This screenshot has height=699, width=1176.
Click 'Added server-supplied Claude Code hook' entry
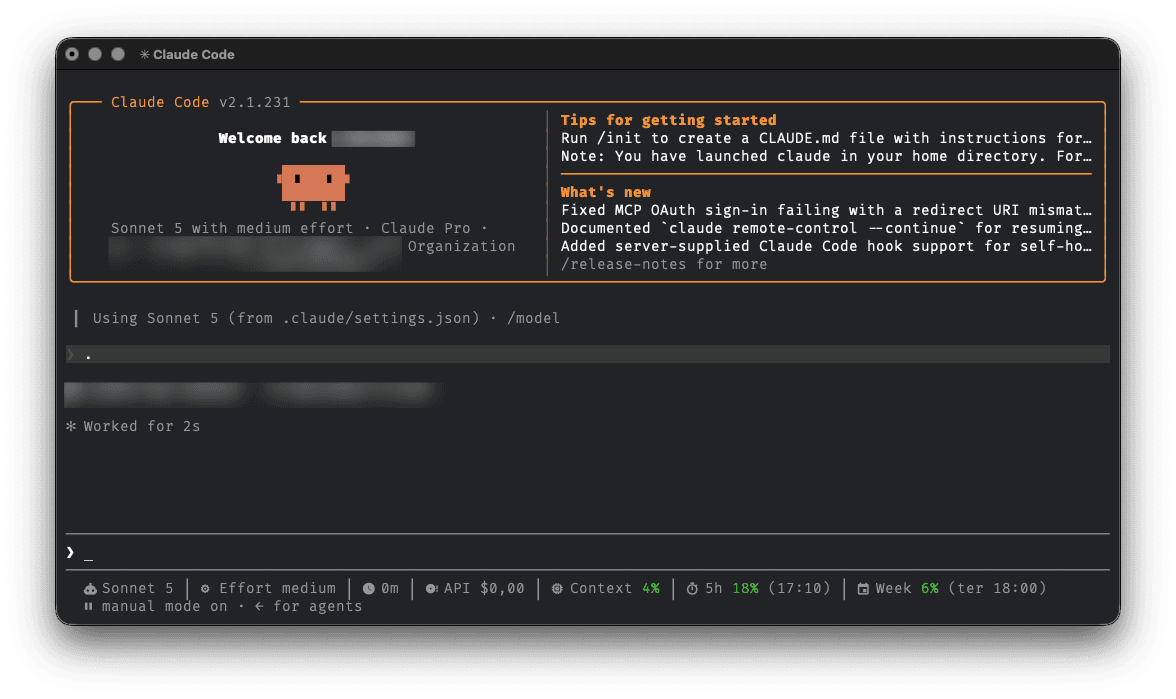826,246
